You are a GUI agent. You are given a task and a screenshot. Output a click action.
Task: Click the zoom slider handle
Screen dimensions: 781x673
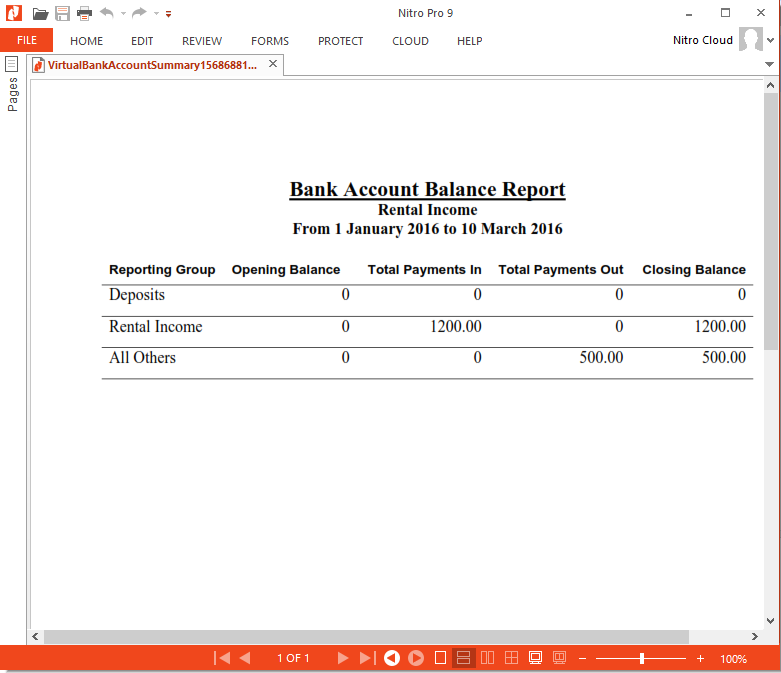tap(642, 659)
